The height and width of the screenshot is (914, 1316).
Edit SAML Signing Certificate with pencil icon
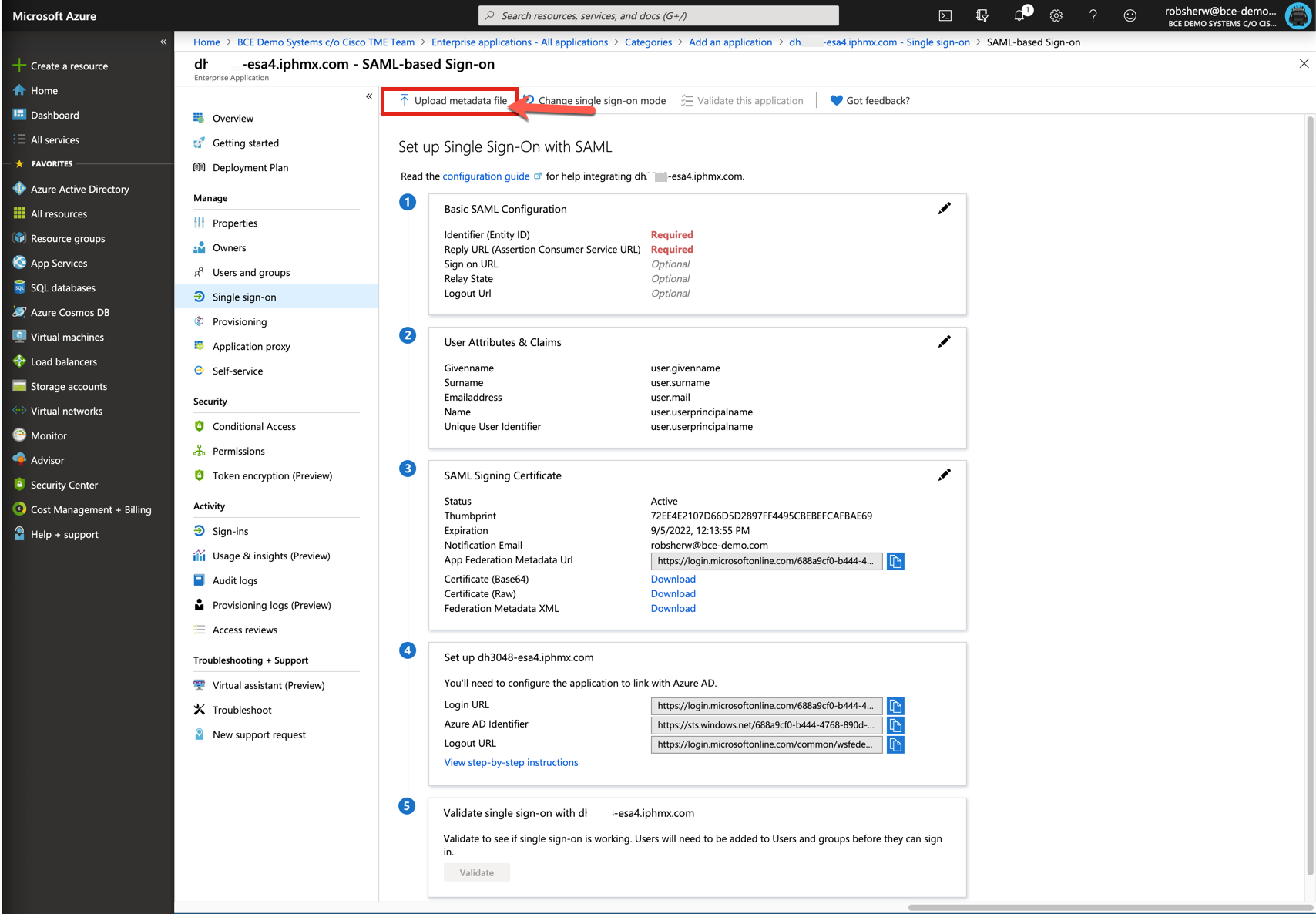[x=944, y=475]
